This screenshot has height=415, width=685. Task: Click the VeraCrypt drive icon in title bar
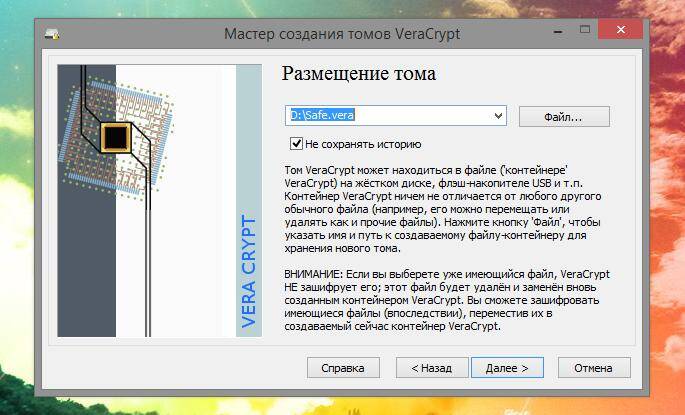(52, 34)
